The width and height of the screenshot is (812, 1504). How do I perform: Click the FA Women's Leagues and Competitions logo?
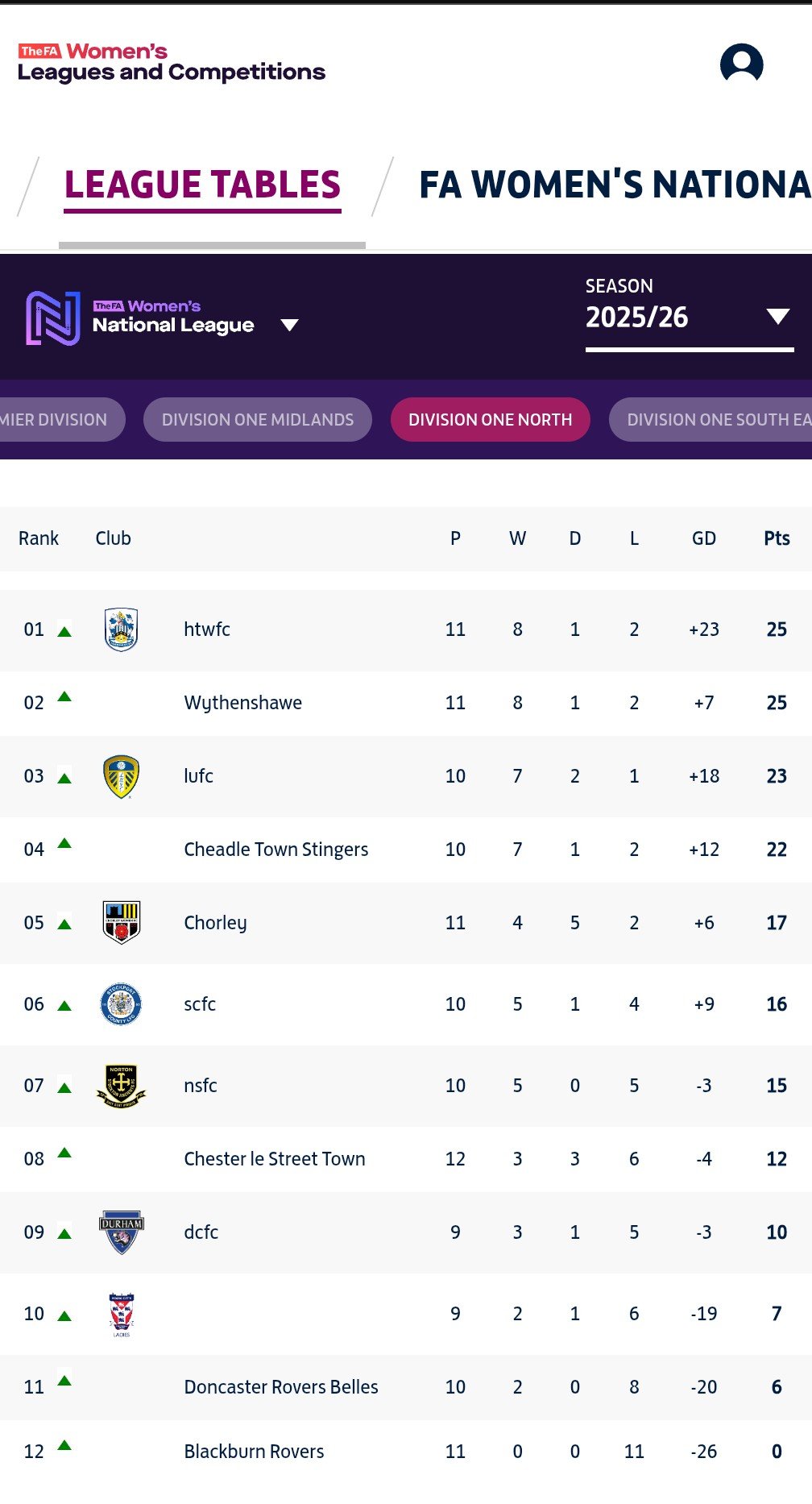click(x=172, y=63)
